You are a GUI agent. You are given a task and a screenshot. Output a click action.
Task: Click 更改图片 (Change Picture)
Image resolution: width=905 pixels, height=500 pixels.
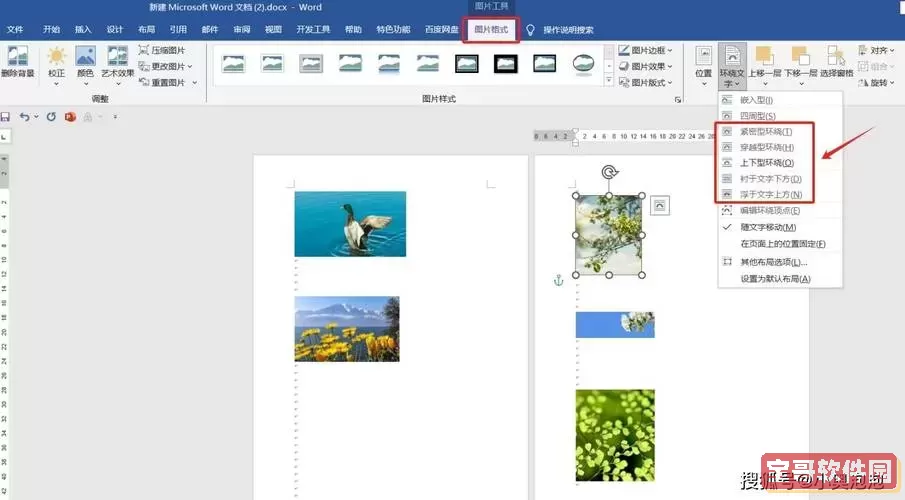(x=163, y=66)
